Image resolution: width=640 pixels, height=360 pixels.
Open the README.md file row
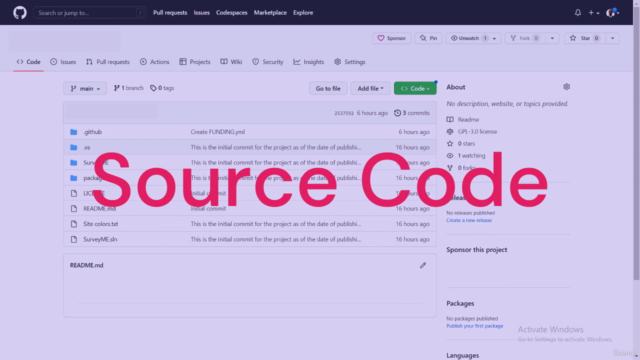pyautogui.click(x=249, y=209)
